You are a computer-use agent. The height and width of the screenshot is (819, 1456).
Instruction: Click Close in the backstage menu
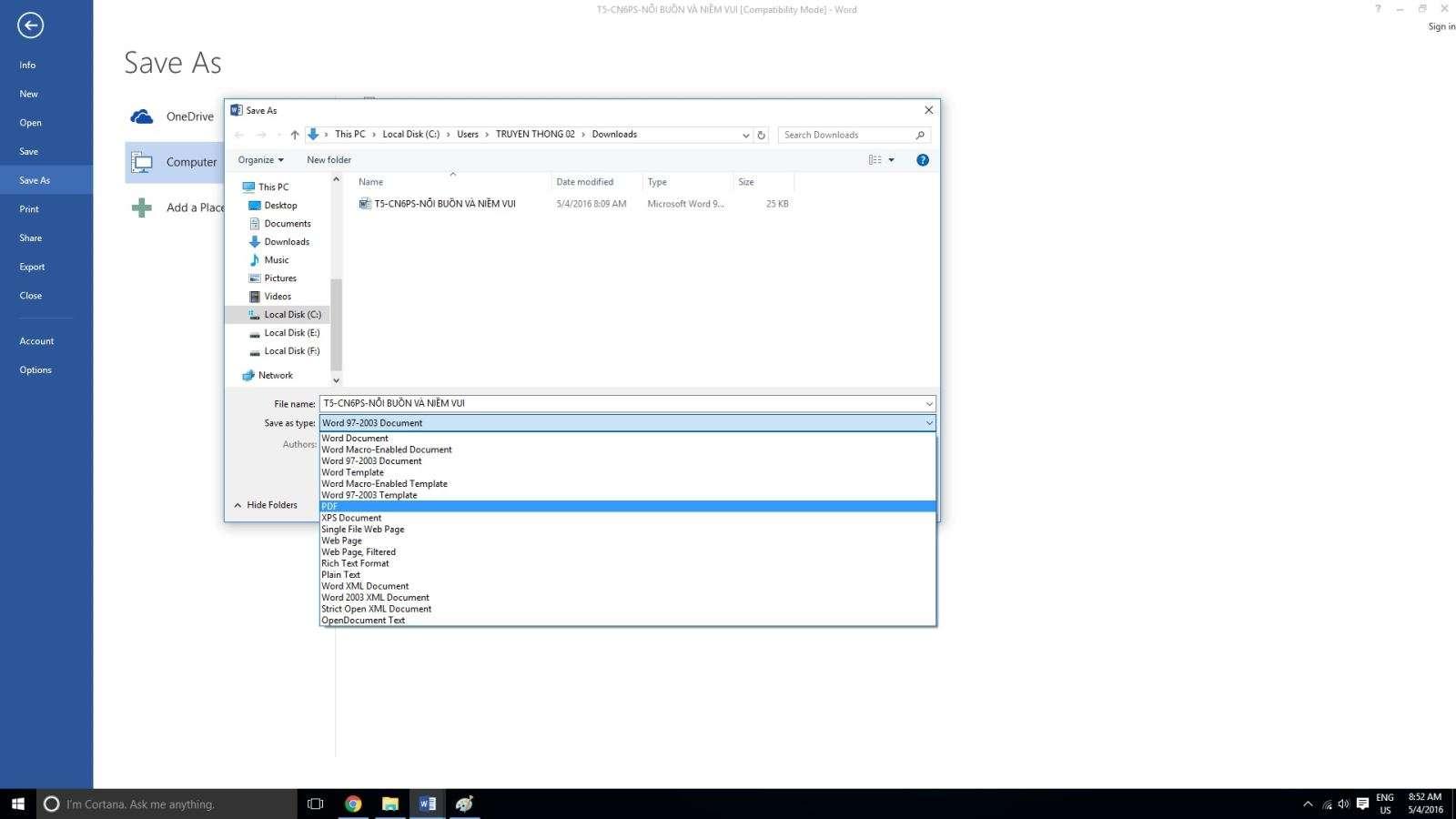pyautogui.click(x=30, y=296)
